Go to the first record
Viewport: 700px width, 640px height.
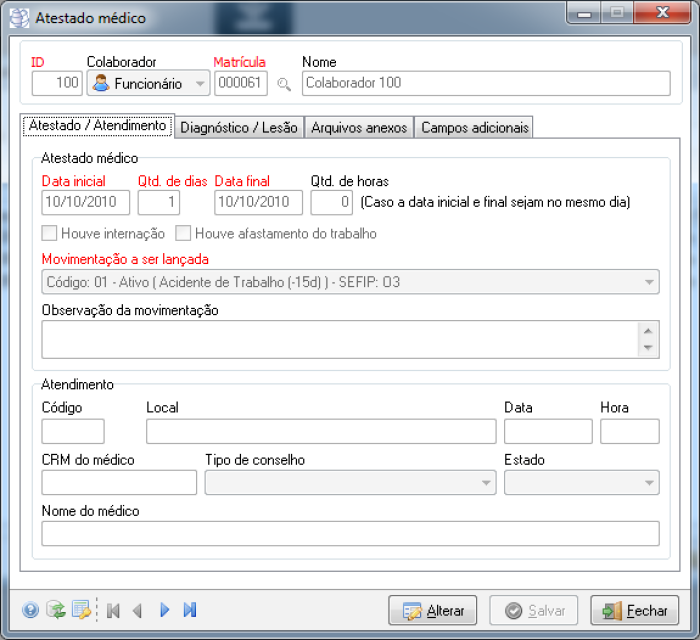pyautogui.click(x=113, y=610)
